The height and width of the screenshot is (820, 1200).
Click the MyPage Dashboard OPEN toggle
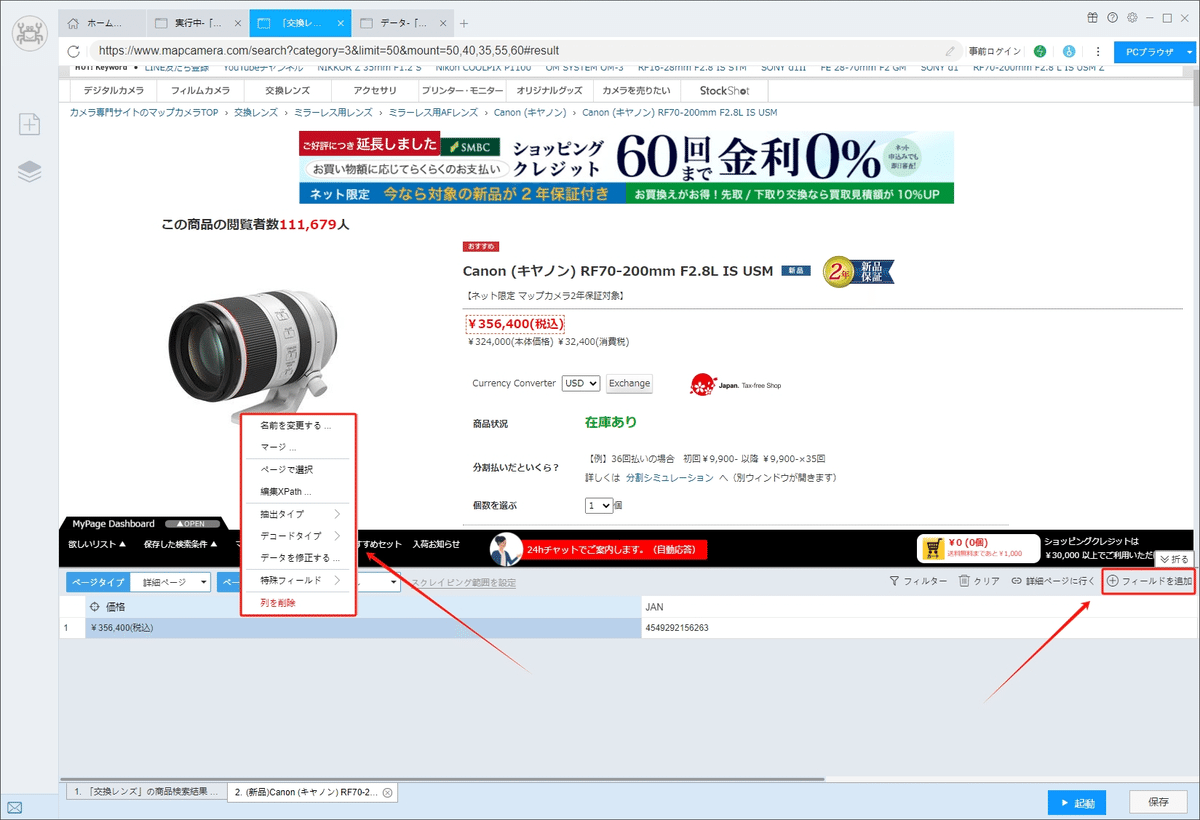coord(192,524)
